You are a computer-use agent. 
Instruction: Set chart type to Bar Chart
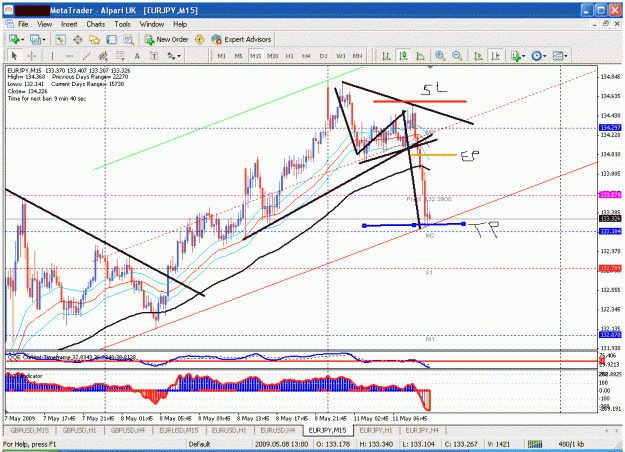click(386, 56)
